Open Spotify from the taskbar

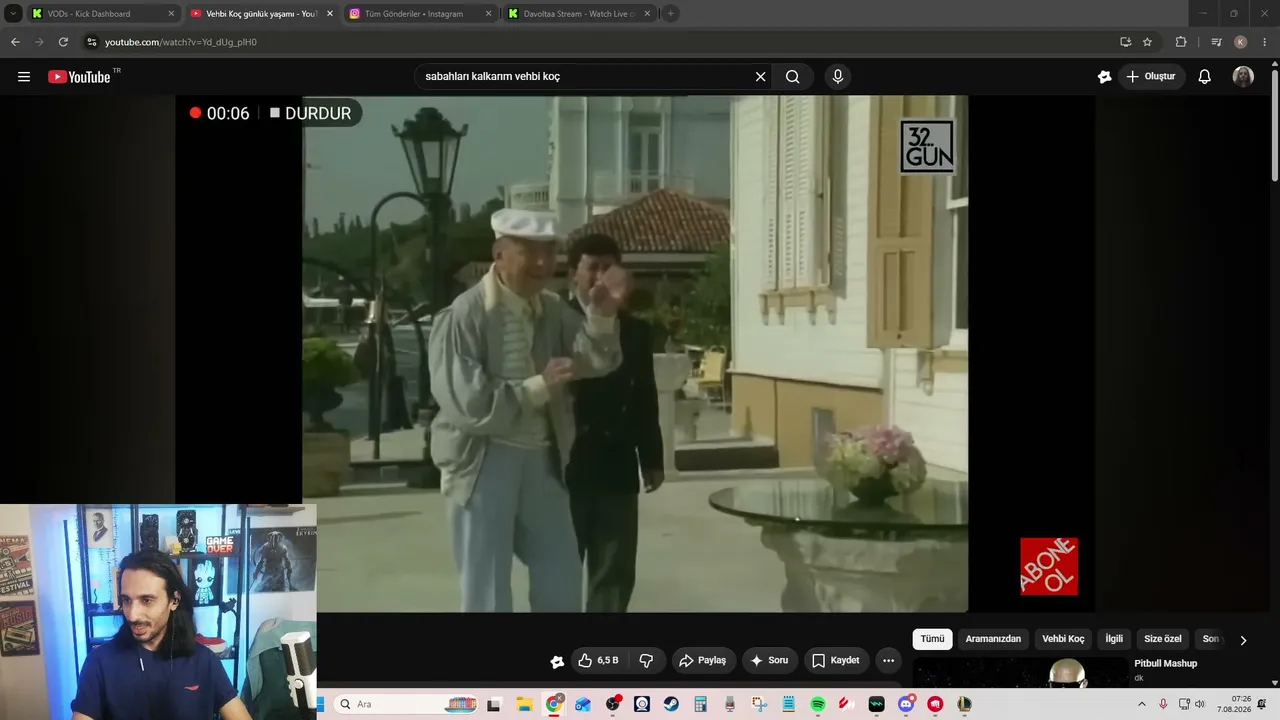[x=817, y=704]
